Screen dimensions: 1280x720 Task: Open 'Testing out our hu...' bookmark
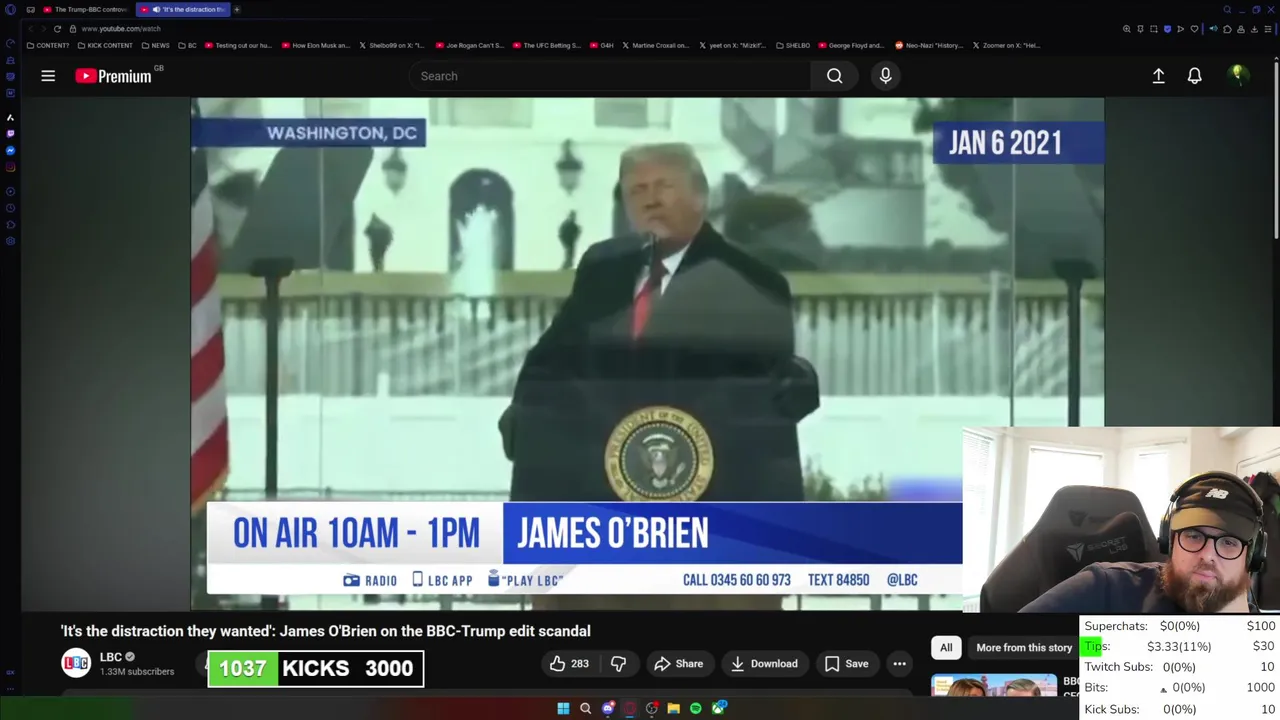coord(238,45)
